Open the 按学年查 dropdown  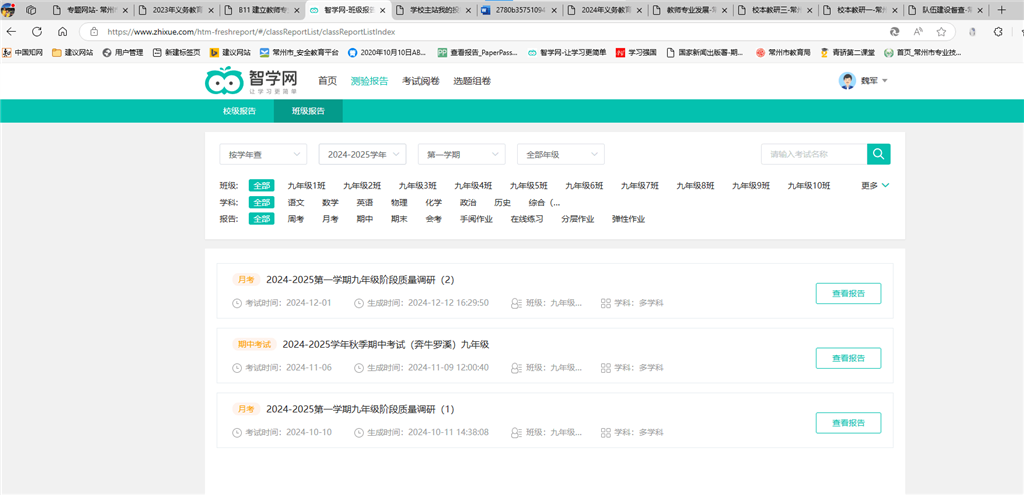pos(264,154)
